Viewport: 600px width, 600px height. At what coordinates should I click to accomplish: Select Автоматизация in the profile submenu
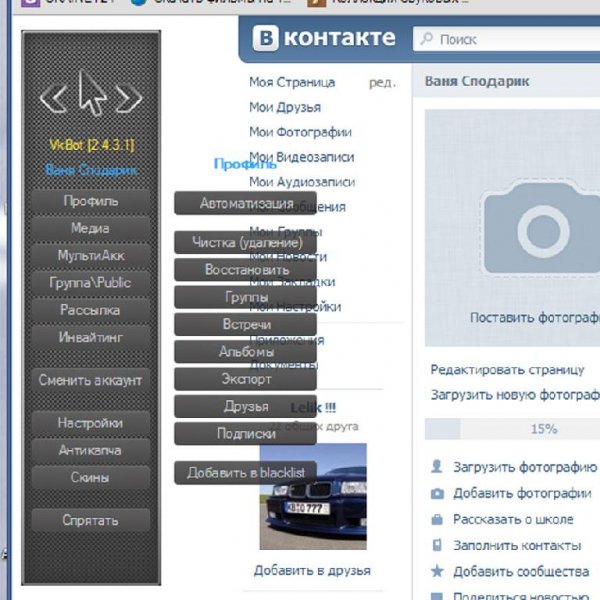click(x=245, y=203)
